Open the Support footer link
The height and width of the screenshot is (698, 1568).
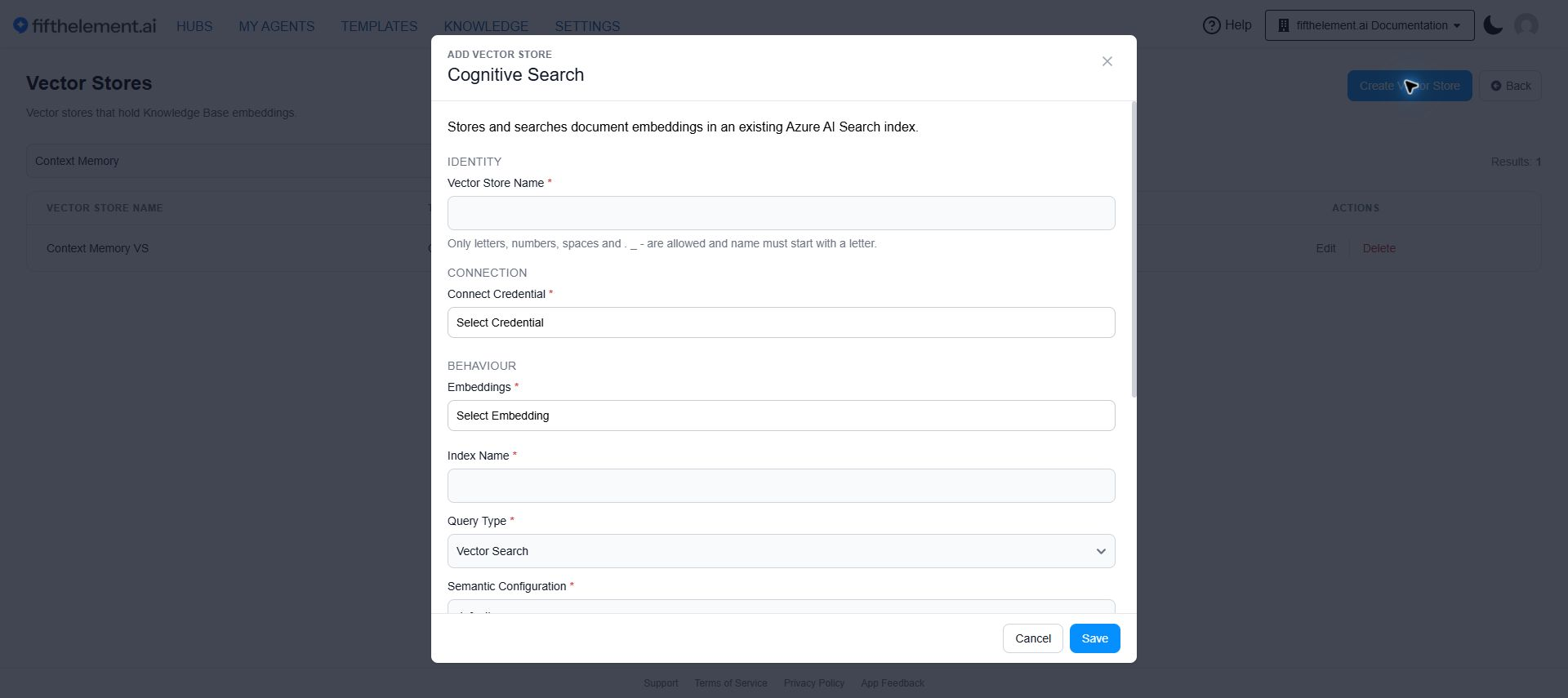click(661, 683)
